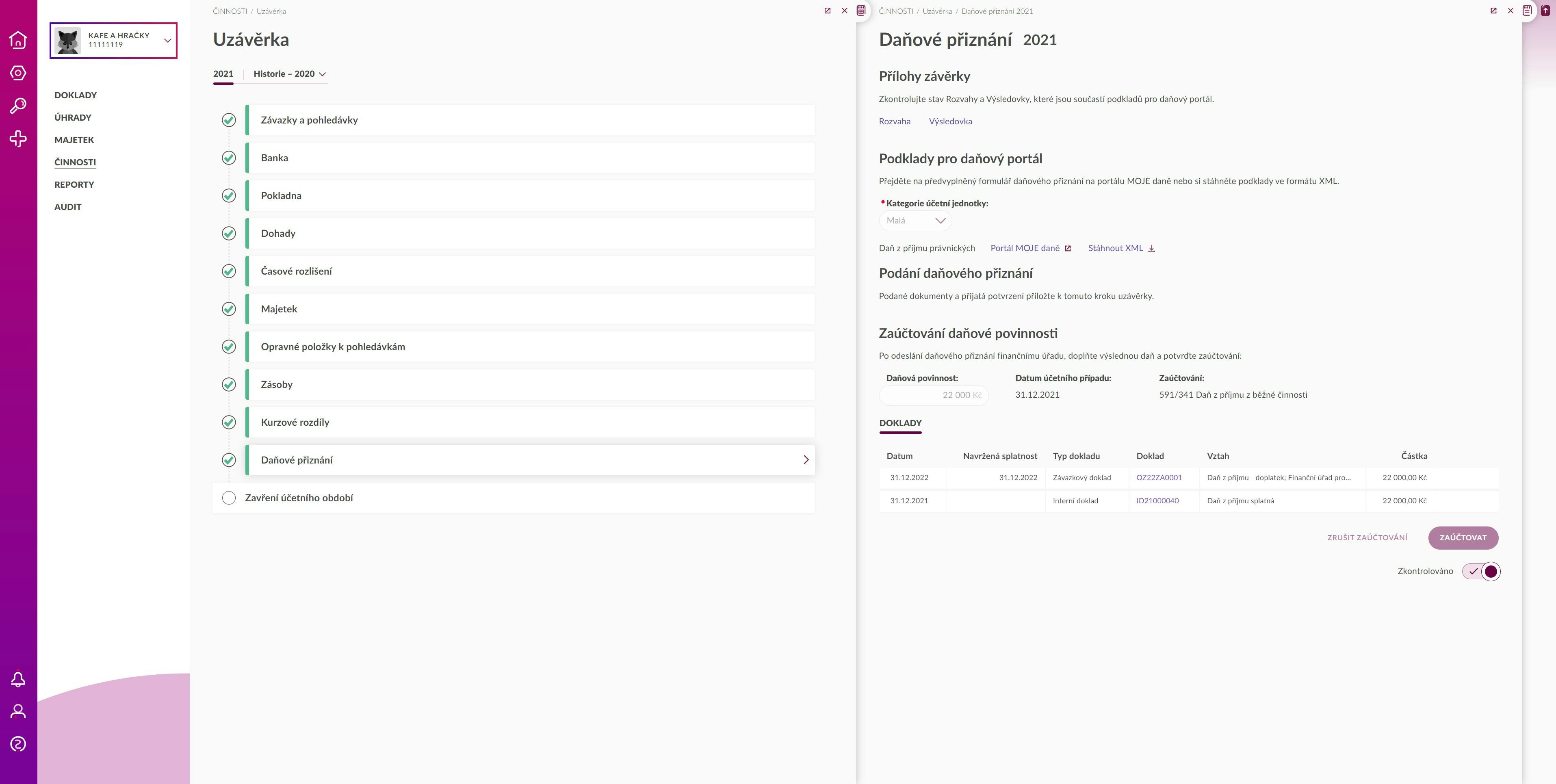Click the KAFE A HRAČKY company avatar

[68, 41]
